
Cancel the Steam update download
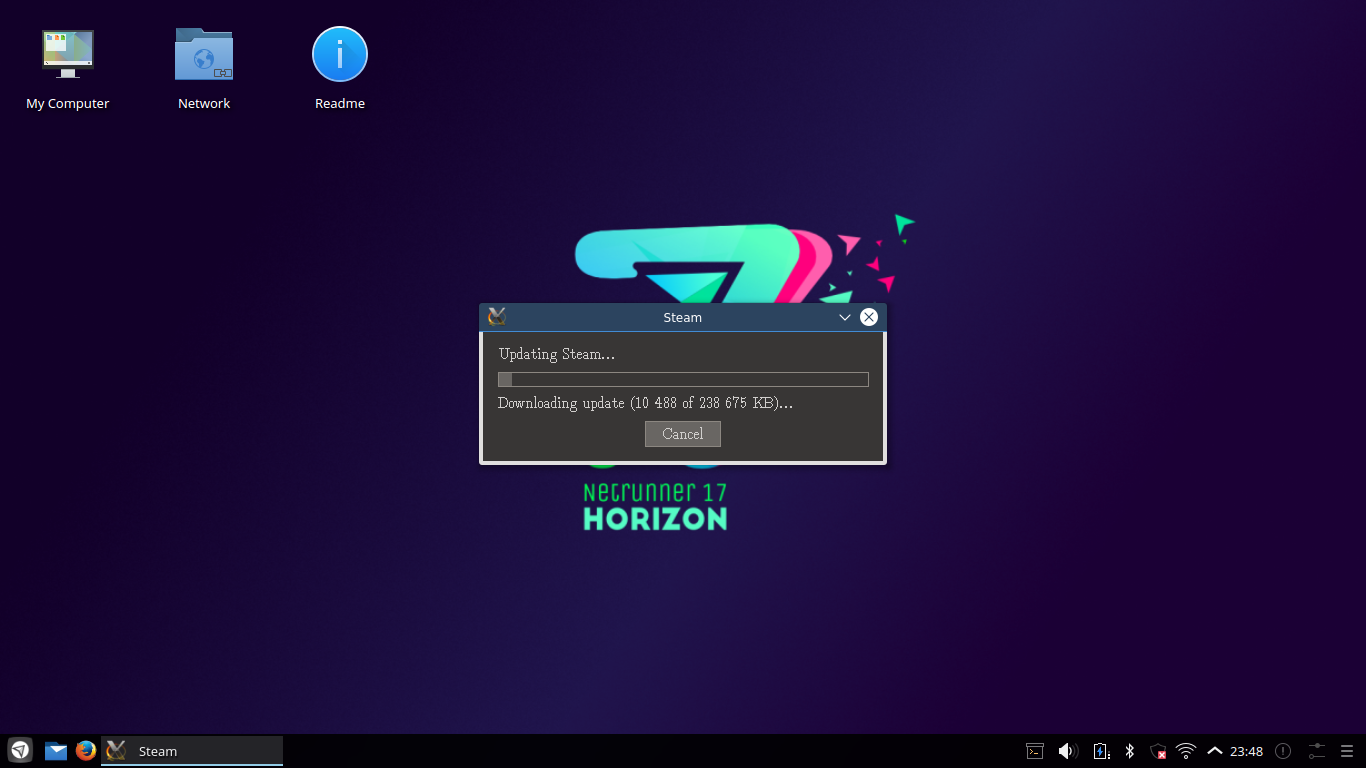(682, 434)
